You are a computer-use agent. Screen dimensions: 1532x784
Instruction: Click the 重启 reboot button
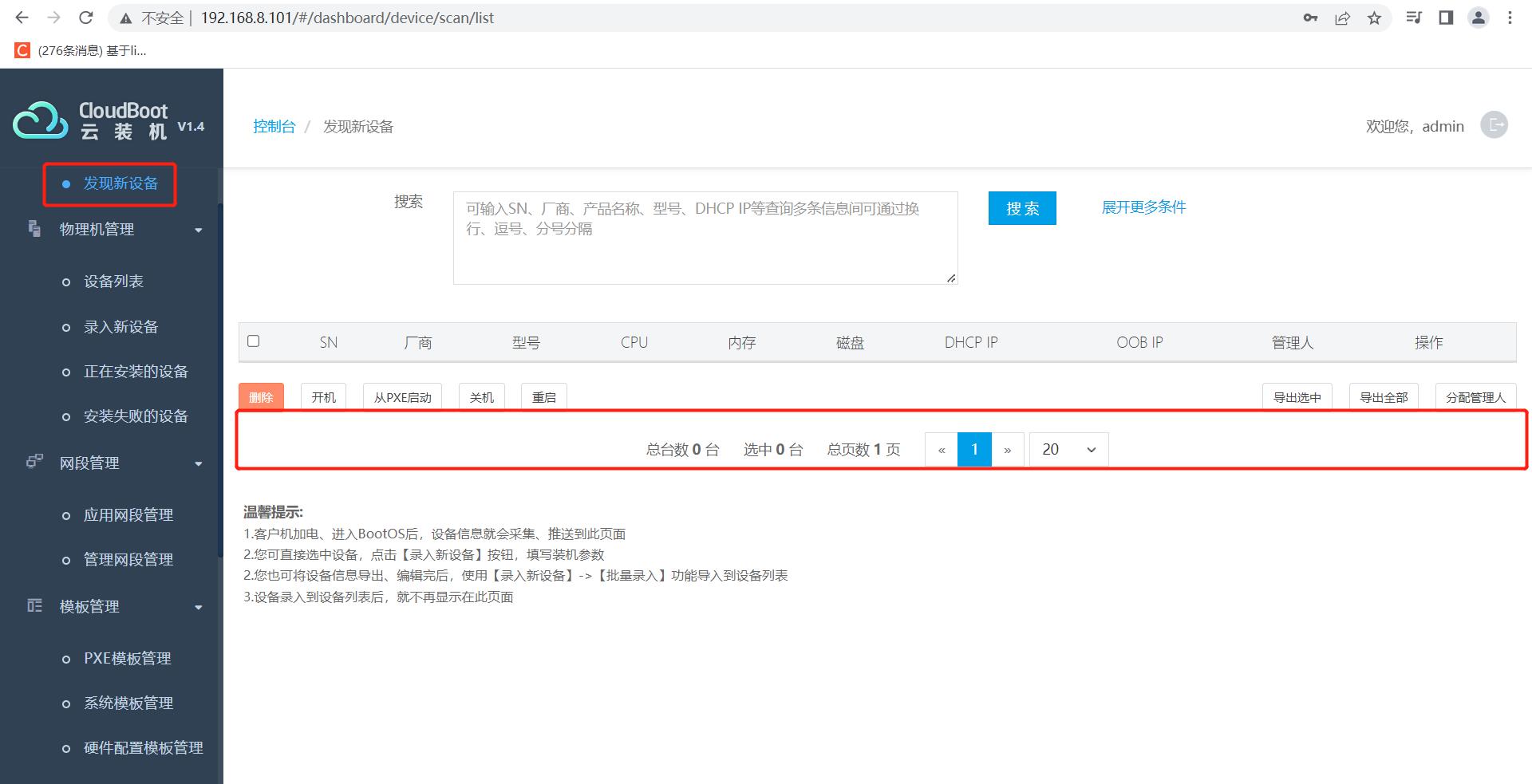pyautogui.click(x=544, y=396)
